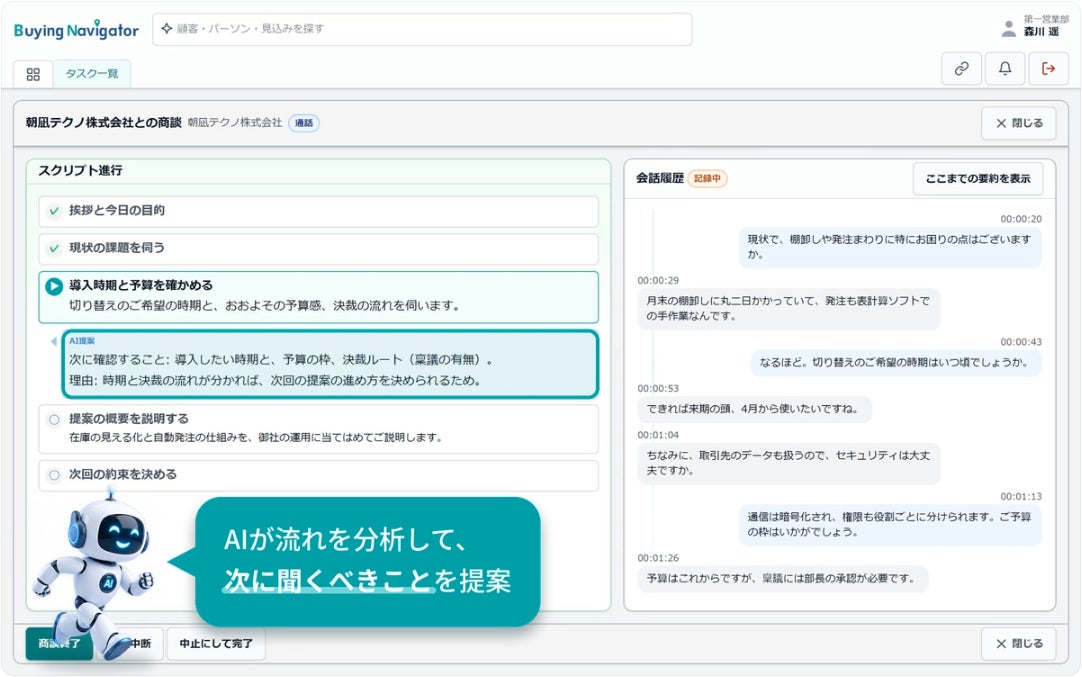Click the message 予算はこれからですが、稟議には部長の承認
The height and width of the screenshot is (677, 1082).
tap(782, 578)
